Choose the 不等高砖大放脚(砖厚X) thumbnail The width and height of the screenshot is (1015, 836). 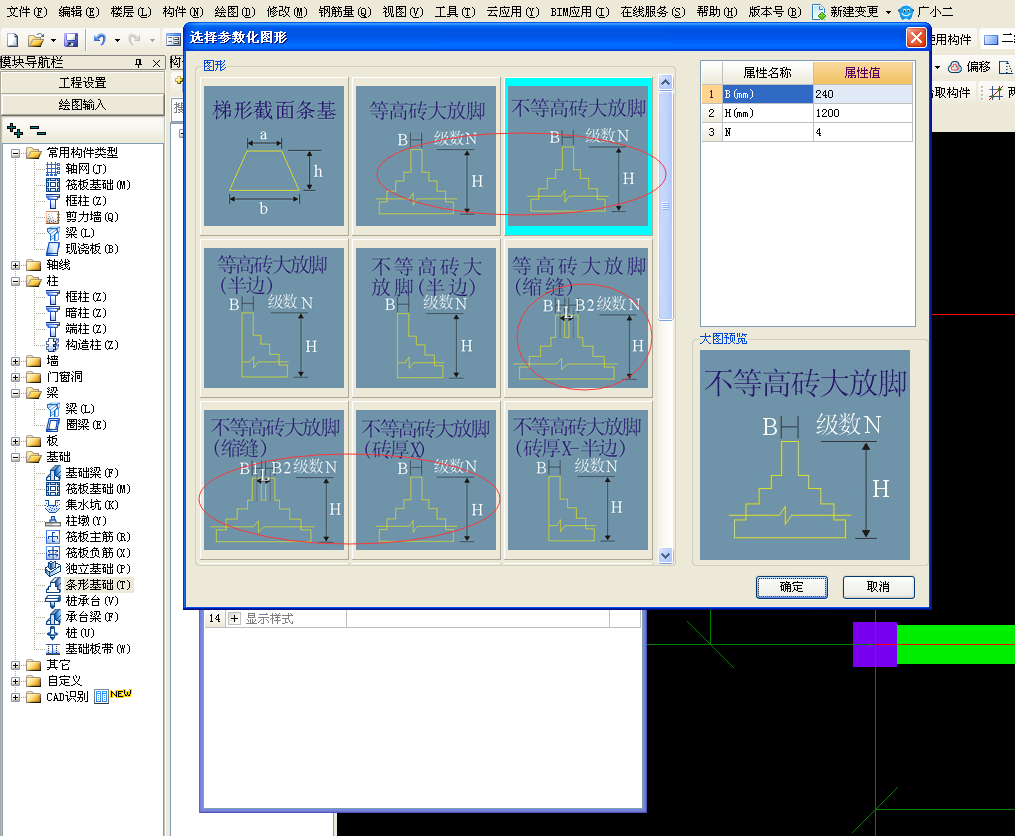coord(427,480)
